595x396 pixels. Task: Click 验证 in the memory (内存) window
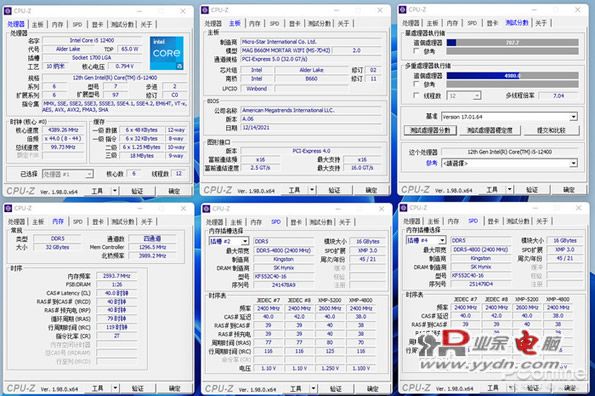(x=137, y=388)
